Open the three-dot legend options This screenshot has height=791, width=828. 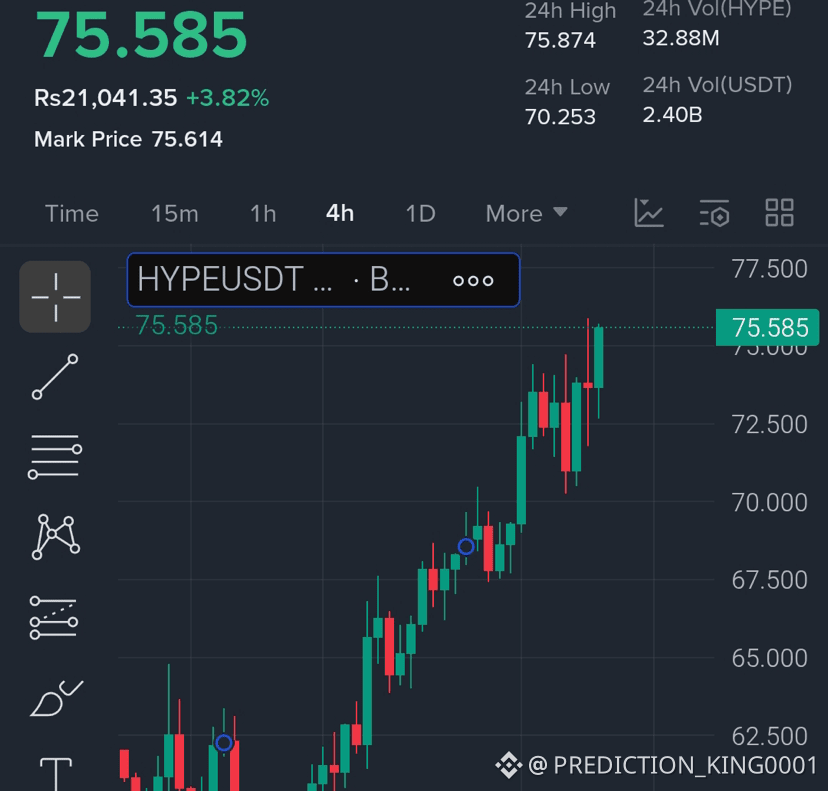click(473, 280)
